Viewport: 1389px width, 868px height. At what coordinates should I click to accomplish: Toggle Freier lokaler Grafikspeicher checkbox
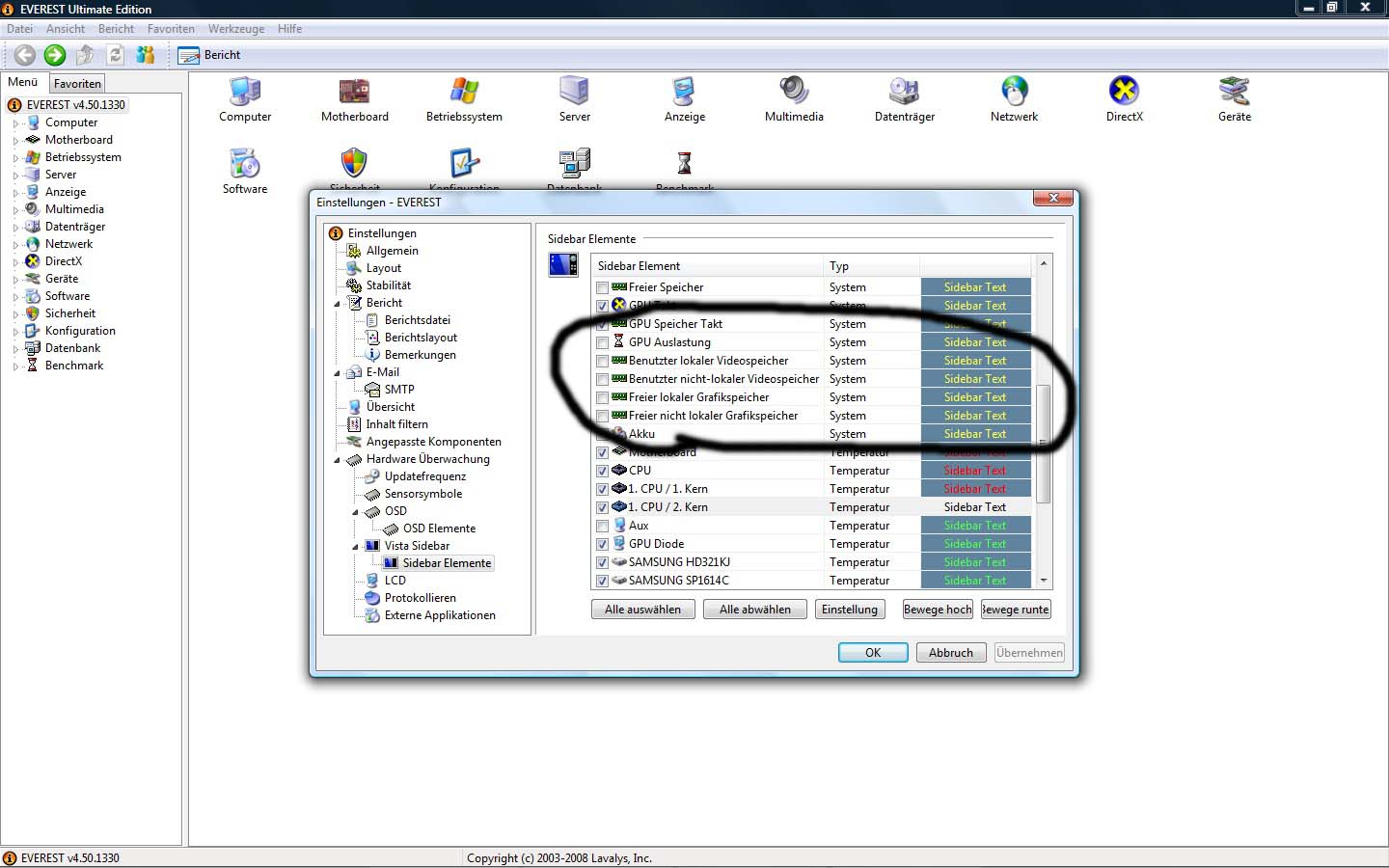coord(602,397)
